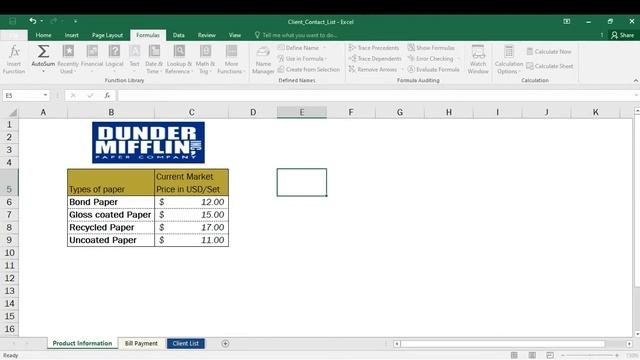Toggle Show Formulas
This screenshot has width=640, height=360.
431,48
